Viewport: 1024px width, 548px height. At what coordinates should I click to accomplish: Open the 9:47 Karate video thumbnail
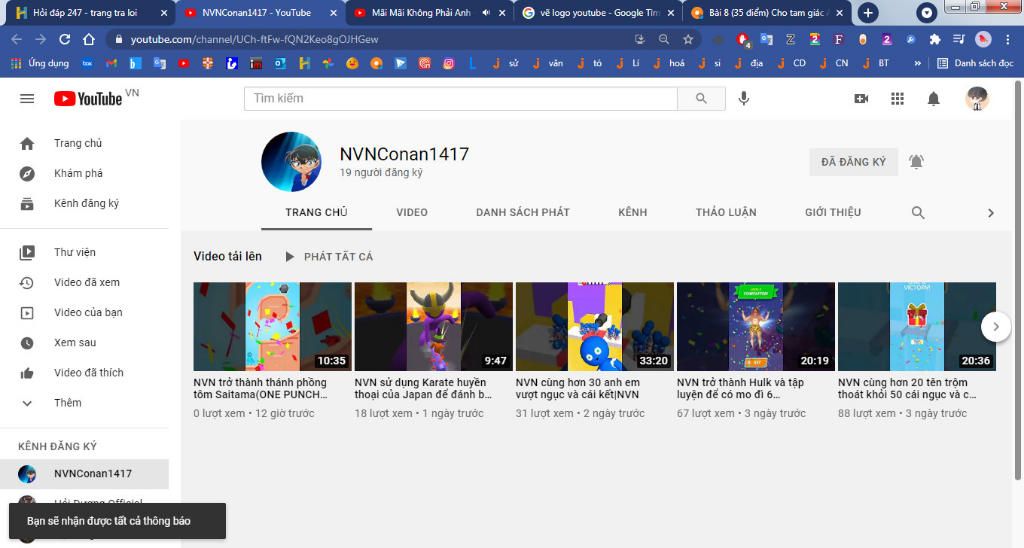pos(434,327)
